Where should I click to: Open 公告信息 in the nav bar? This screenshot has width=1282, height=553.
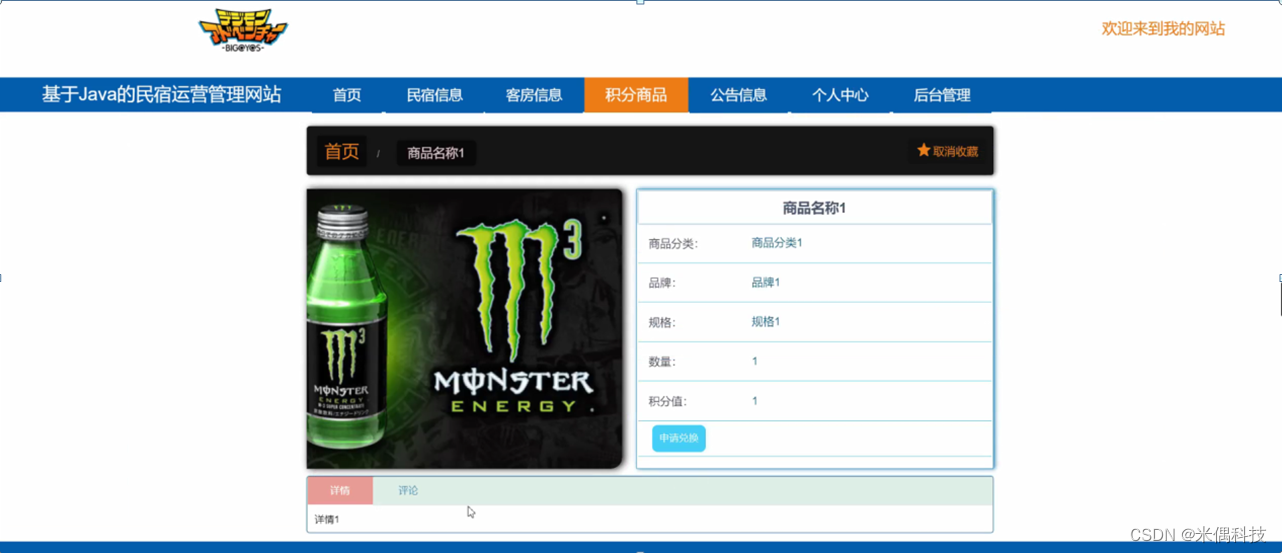point(739,95)
